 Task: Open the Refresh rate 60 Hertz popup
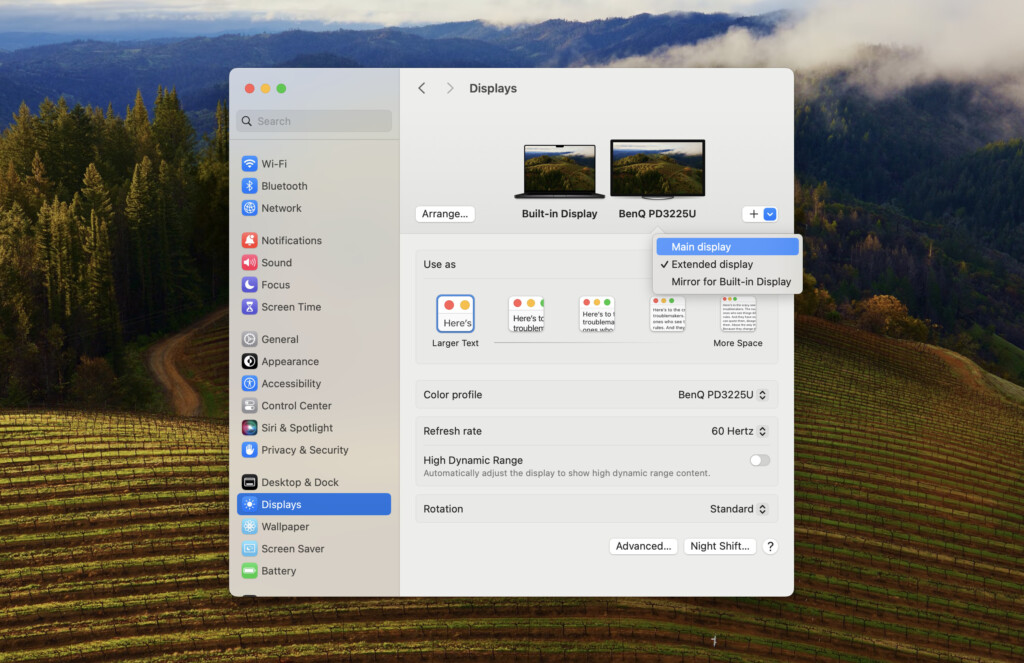coord(739,431)
